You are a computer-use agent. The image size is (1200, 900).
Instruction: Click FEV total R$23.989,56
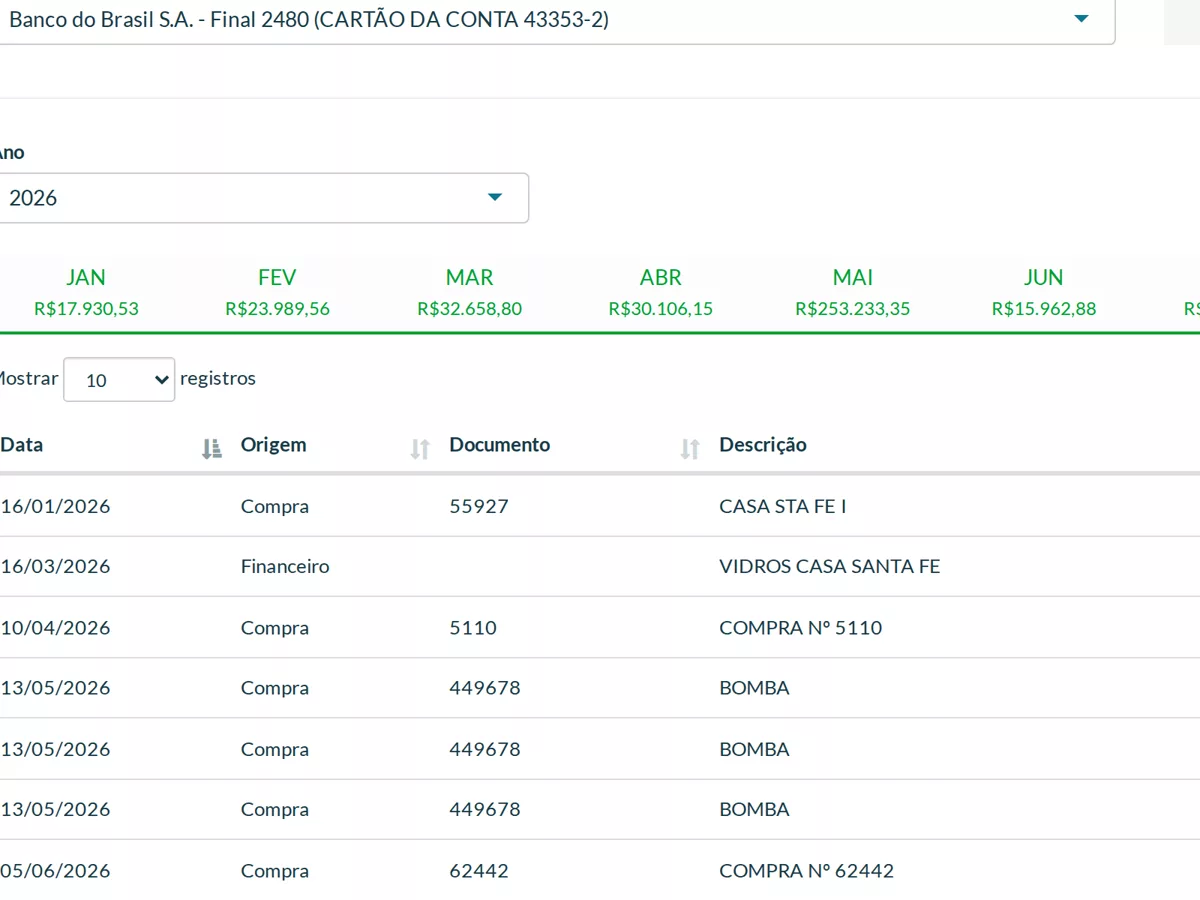click(x=277, y=309)
